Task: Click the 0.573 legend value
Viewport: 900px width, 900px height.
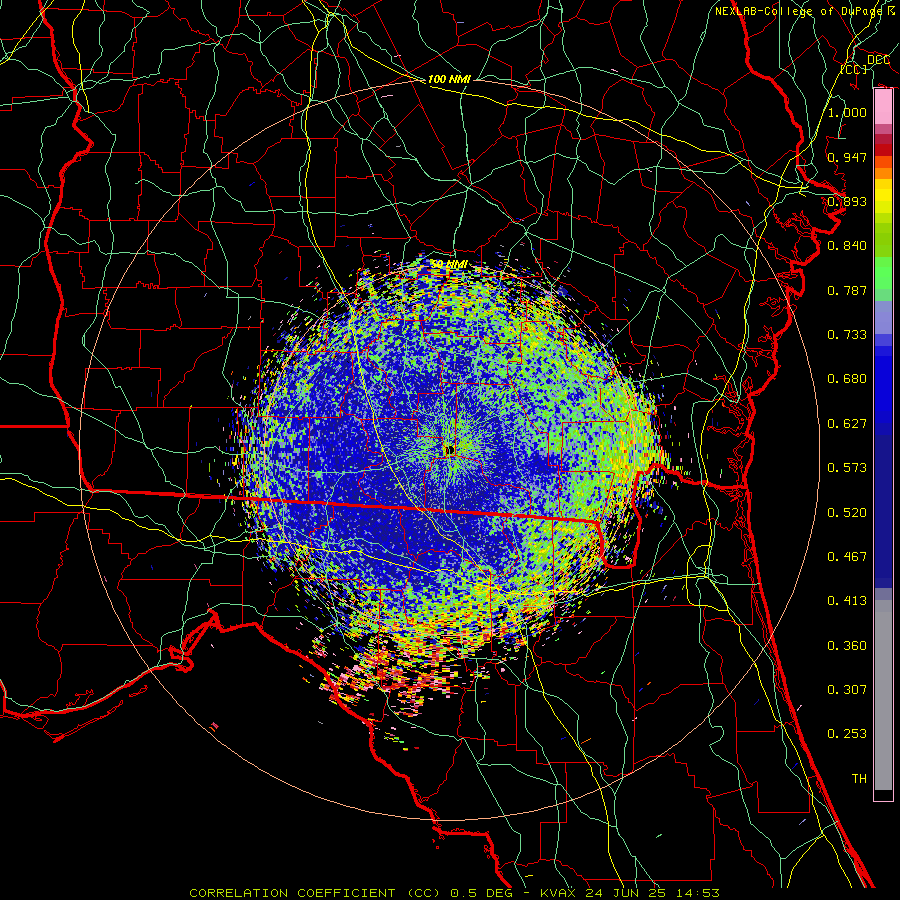Action: pos(847,468)
